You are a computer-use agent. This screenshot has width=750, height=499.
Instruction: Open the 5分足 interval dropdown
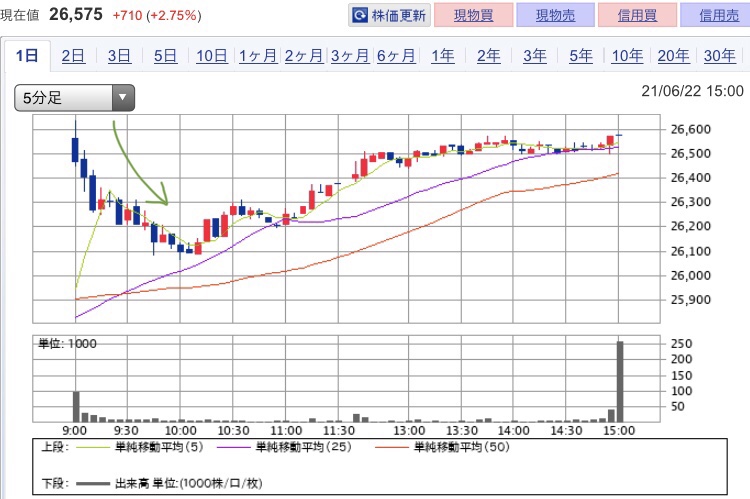[75, 98]
